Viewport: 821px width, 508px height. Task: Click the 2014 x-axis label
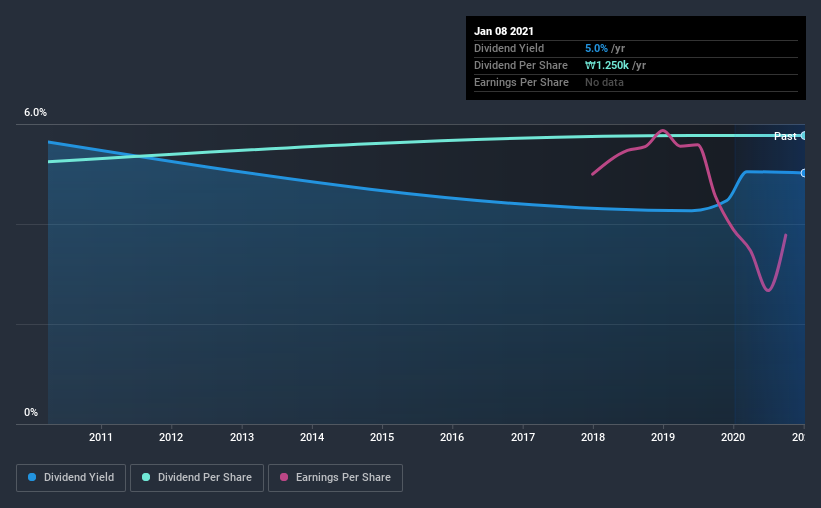point(312,437)
